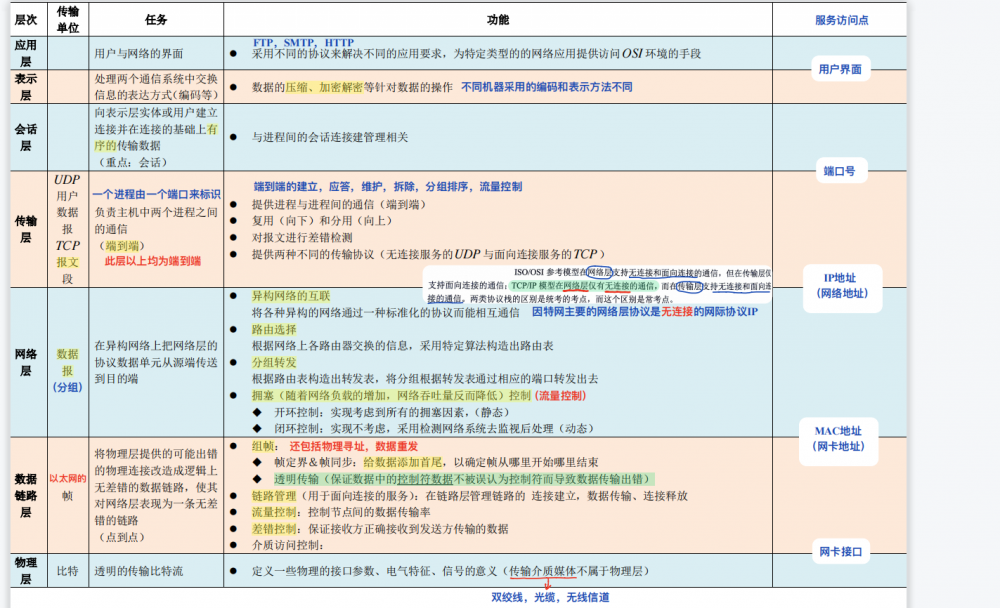Click the '用户界面' callout label
The height and width of the screenshot is (608, 1000).
pyautogui.click(x=840, y=69)
